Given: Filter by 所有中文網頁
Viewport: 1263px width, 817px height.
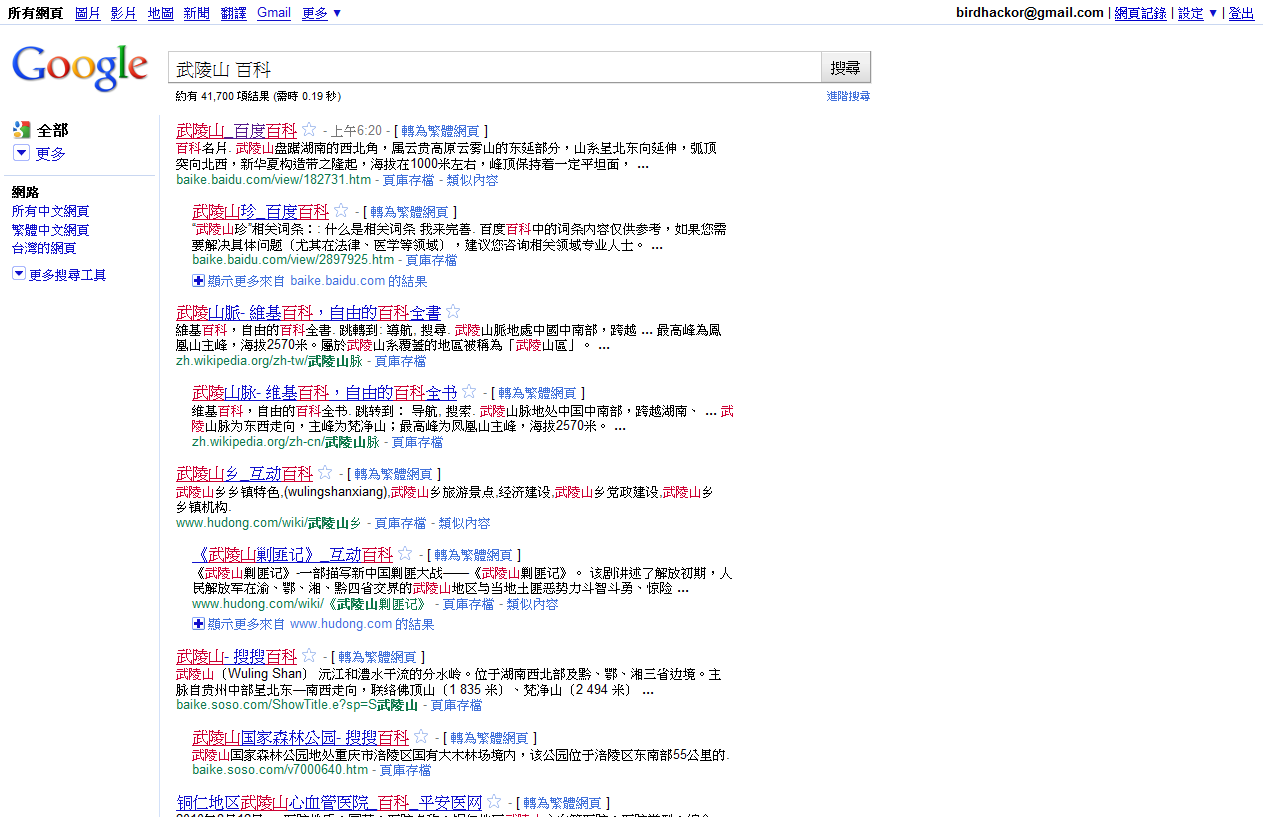Looking at the screenshot, I should pos(50,212).
